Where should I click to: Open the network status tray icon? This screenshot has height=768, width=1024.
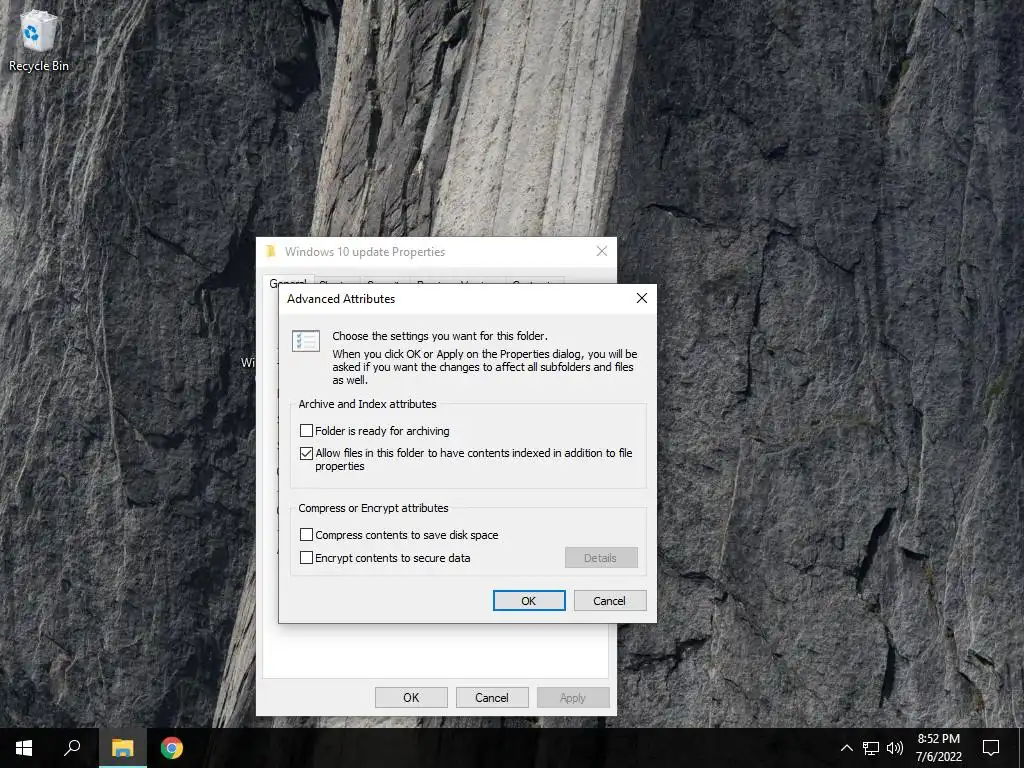[871, 748]
